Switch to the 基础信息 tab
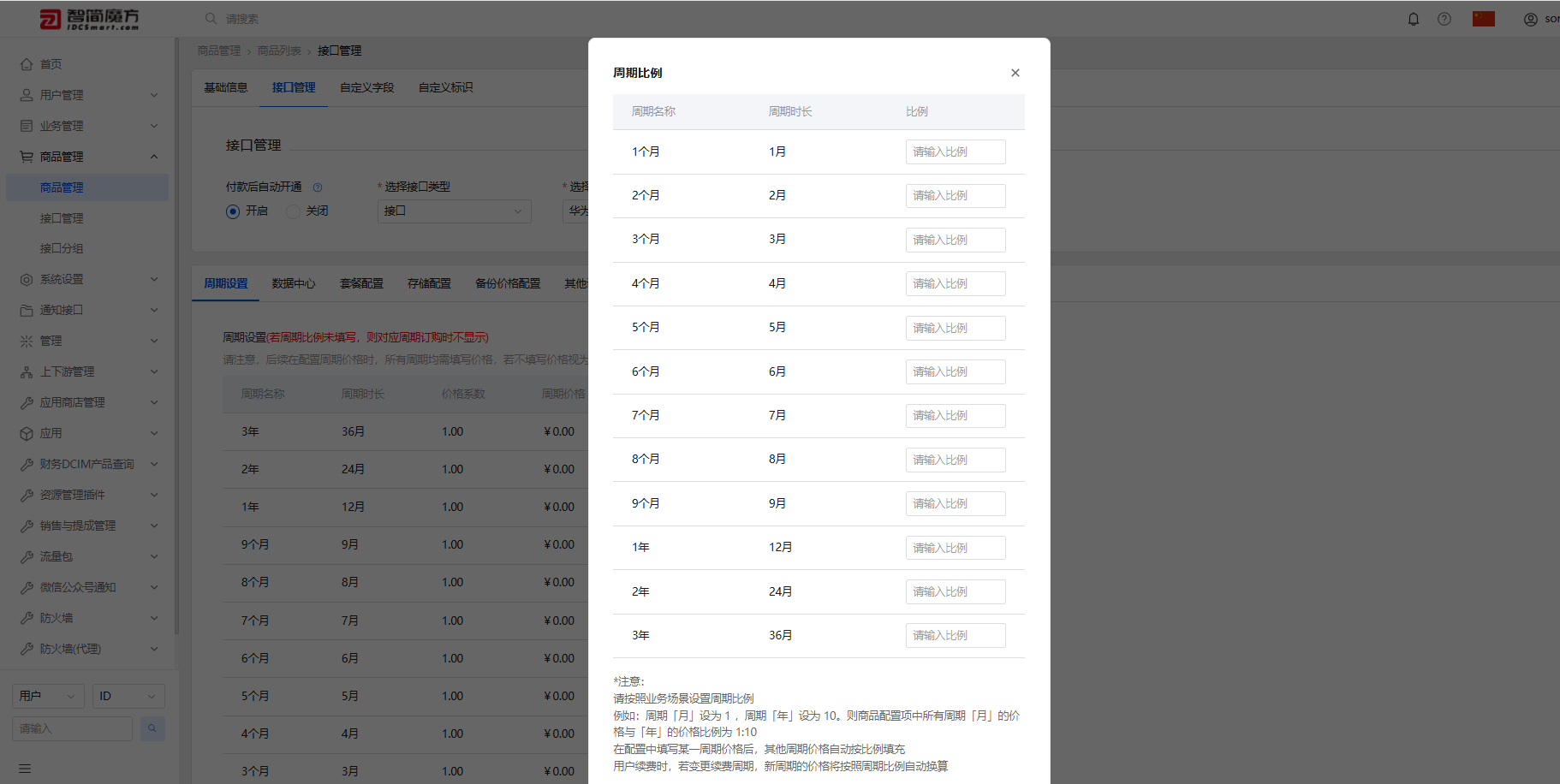The height and width of the screenshot is (784, 1560). click(x=226, y=87)
